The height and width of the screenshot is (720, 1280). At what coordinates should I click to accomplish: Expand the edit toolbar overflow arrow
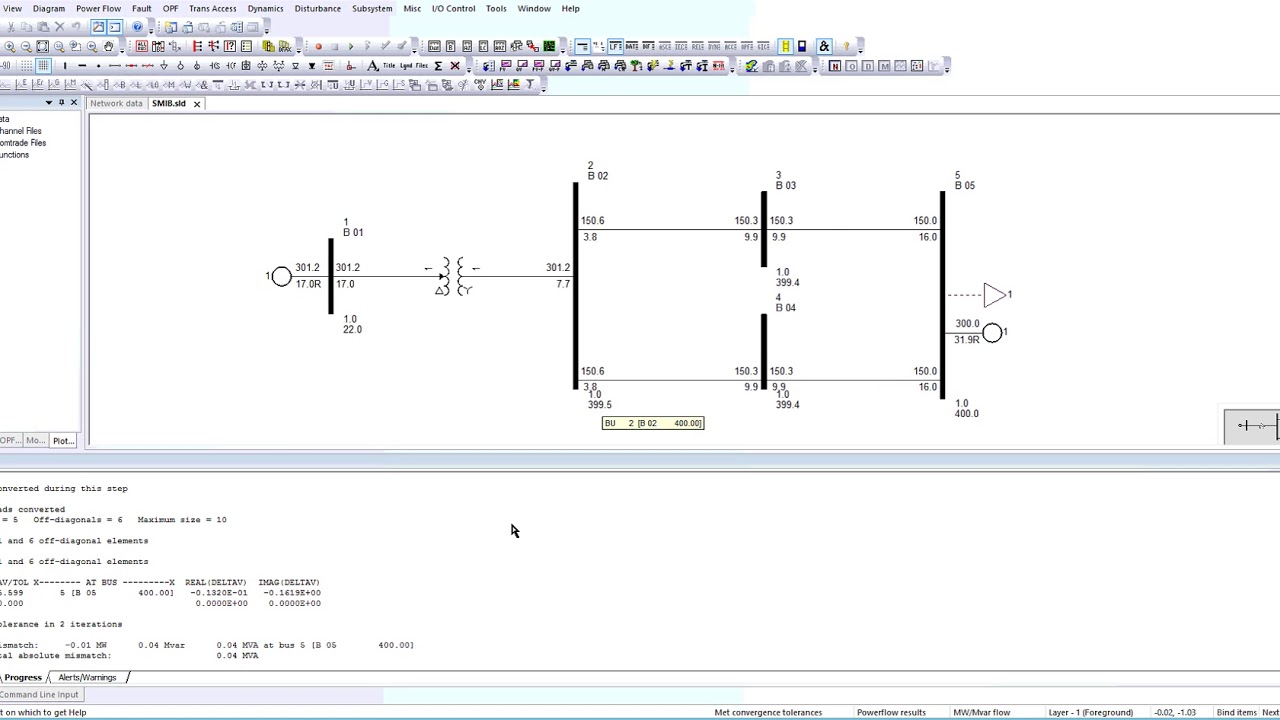(152, 29)
